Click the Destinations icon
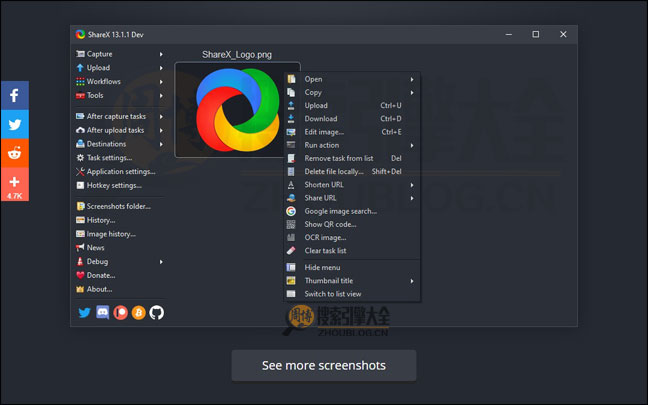 (x=80, y=144)
